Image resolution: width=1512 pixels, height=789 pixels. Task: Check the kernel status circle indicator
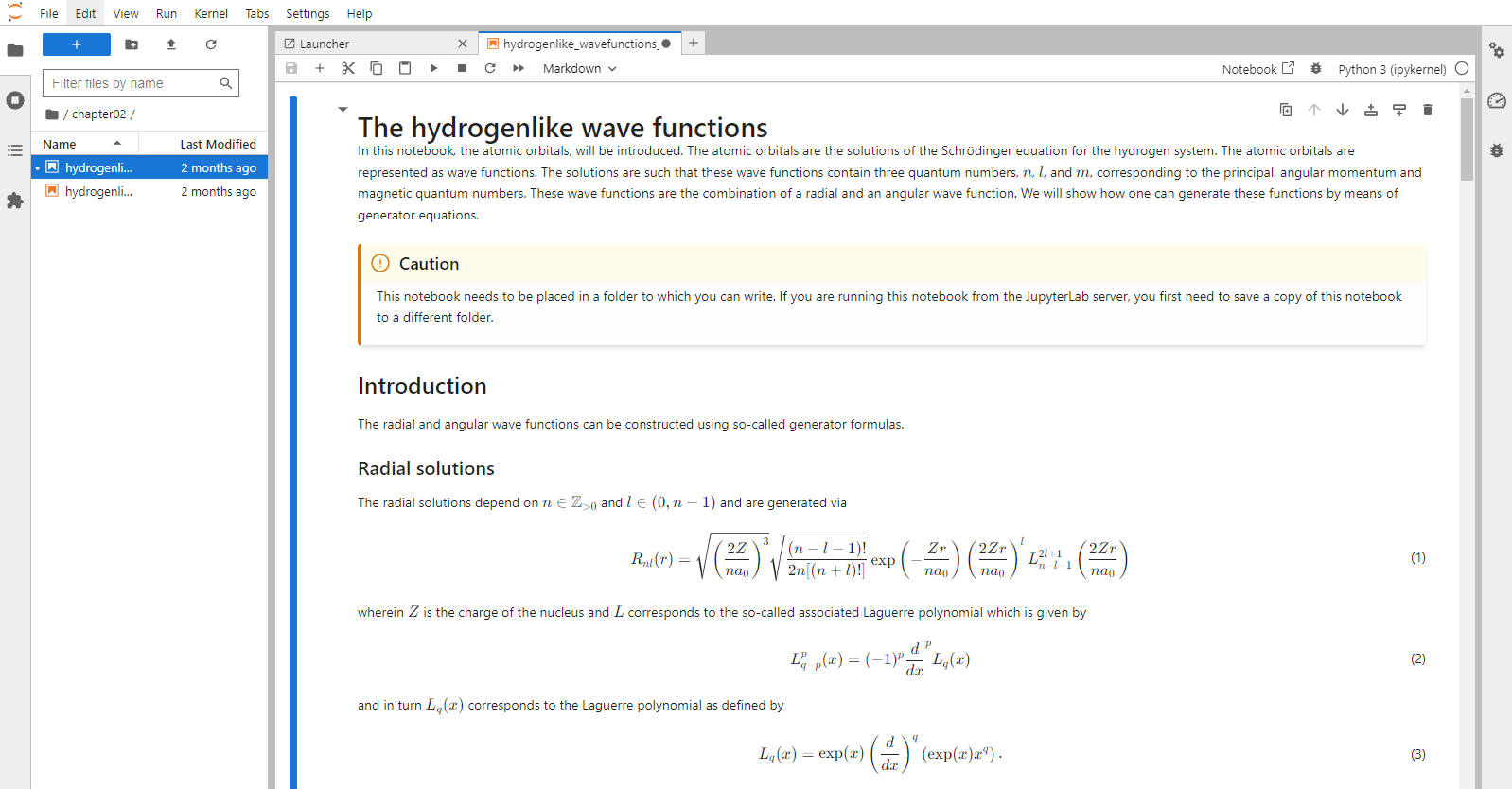pos(1462,68)
